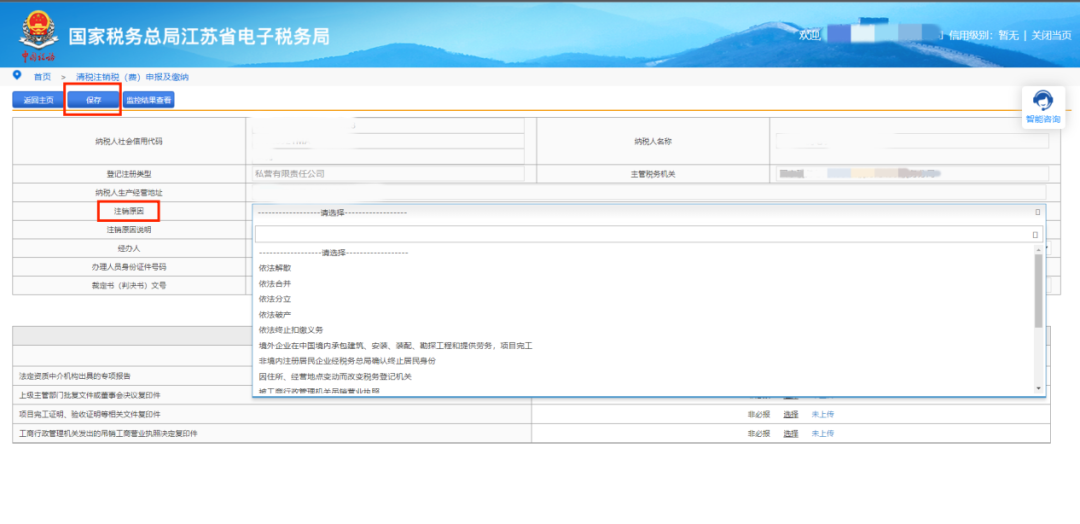Pick 依法终止扣缴义务 option

point(291,330)
